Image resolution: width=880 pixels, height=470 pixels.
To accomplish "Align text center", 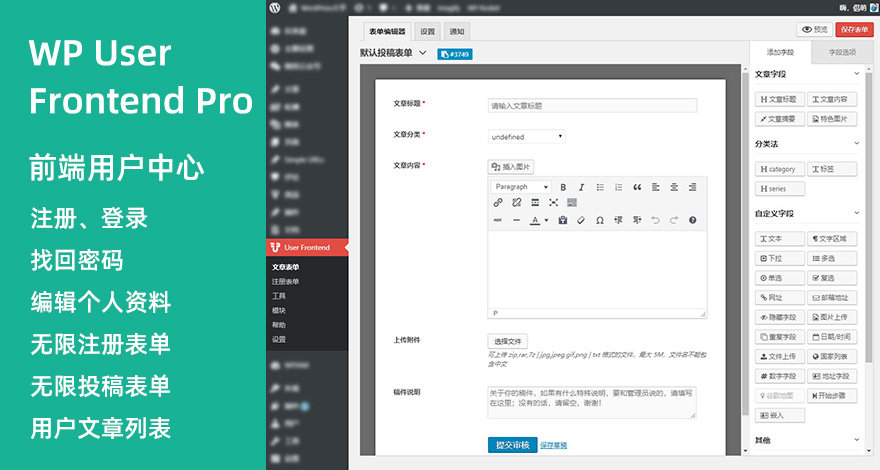I will [x=674, y=187].
